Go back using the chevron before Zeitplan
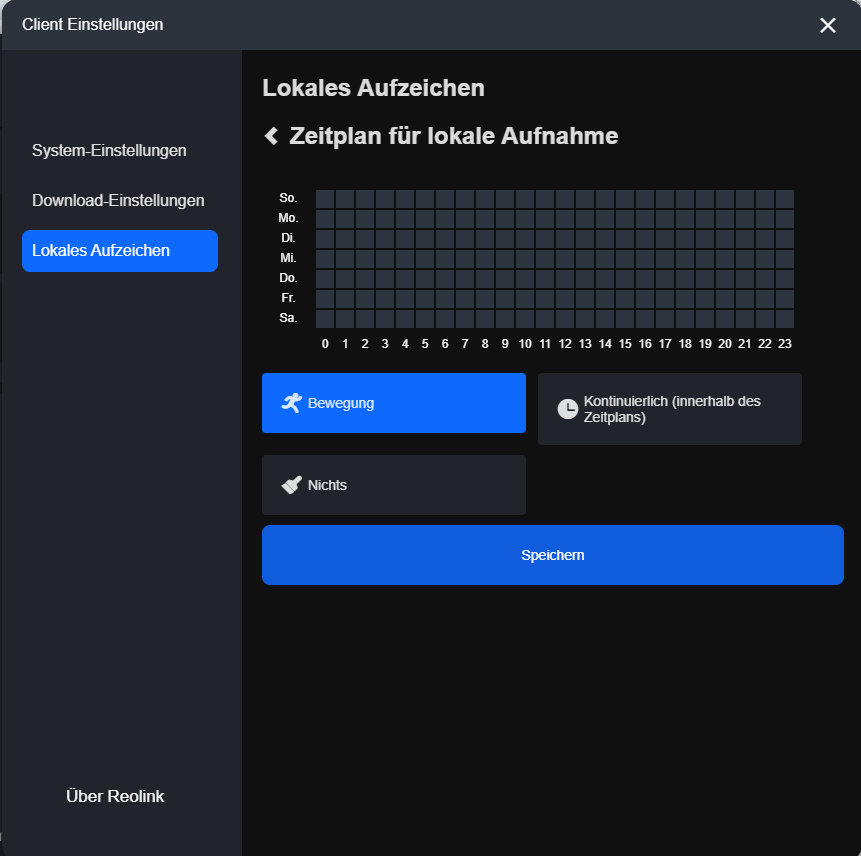The height and width of the screenshot is (856, 861). 271,136
